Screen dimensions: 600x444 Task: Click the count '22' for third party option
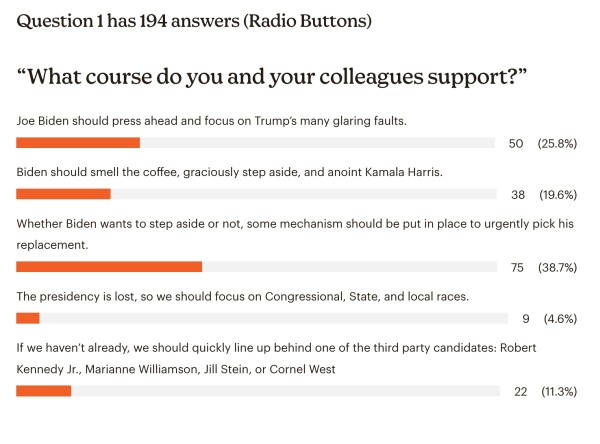[x=520, y=392]
